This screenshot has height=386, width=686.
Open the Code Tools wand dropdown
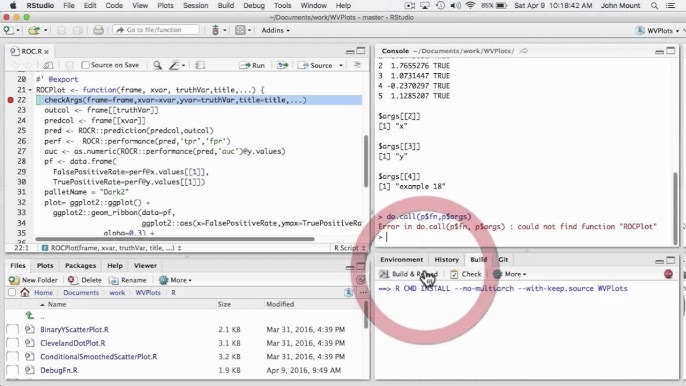point(177,65)
